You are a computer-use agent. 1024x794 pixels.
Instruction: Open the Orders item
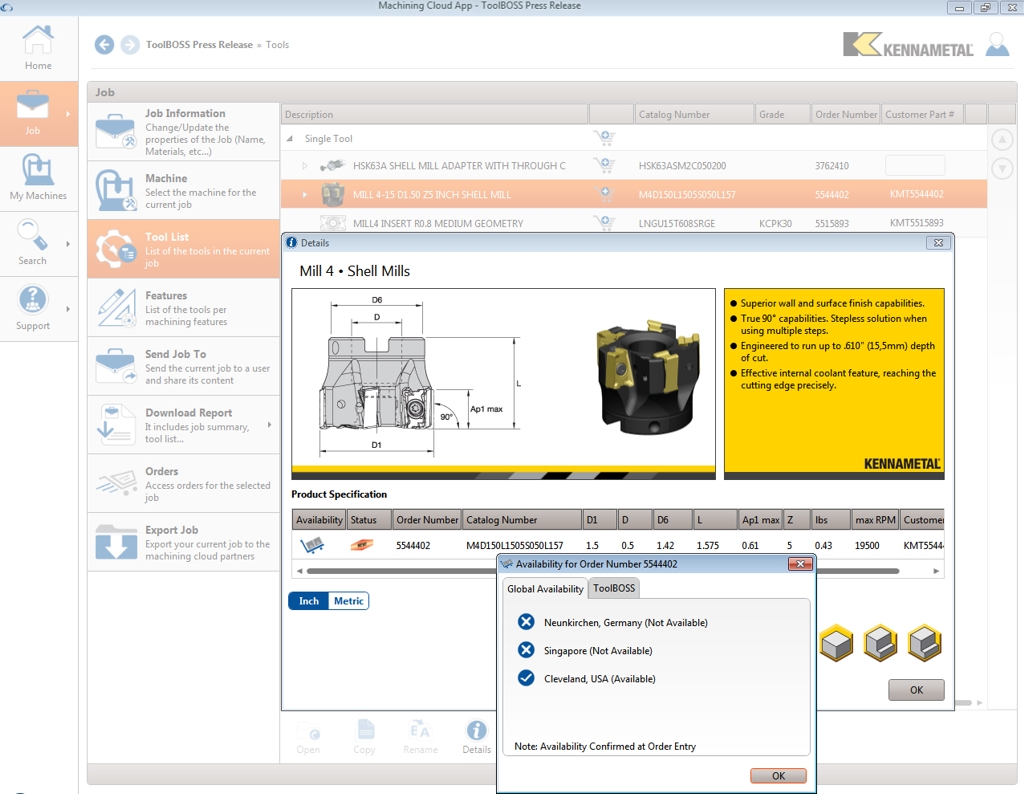click(x=184, y=483)
